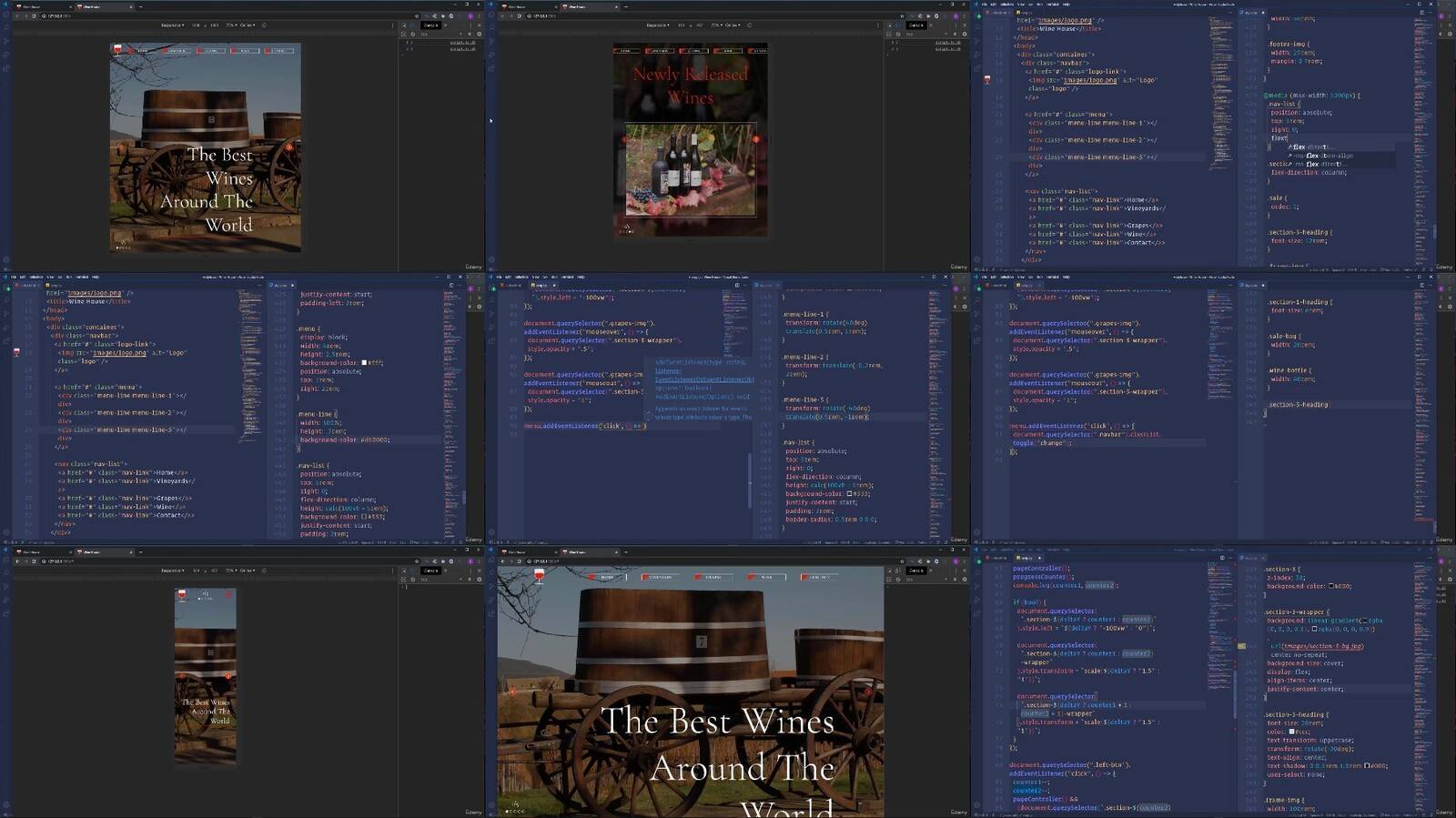Click the '.section-1-heading {' selector line
Image resolution: width=1456 pixels, height=818 pixels.
click(1300, 302)
